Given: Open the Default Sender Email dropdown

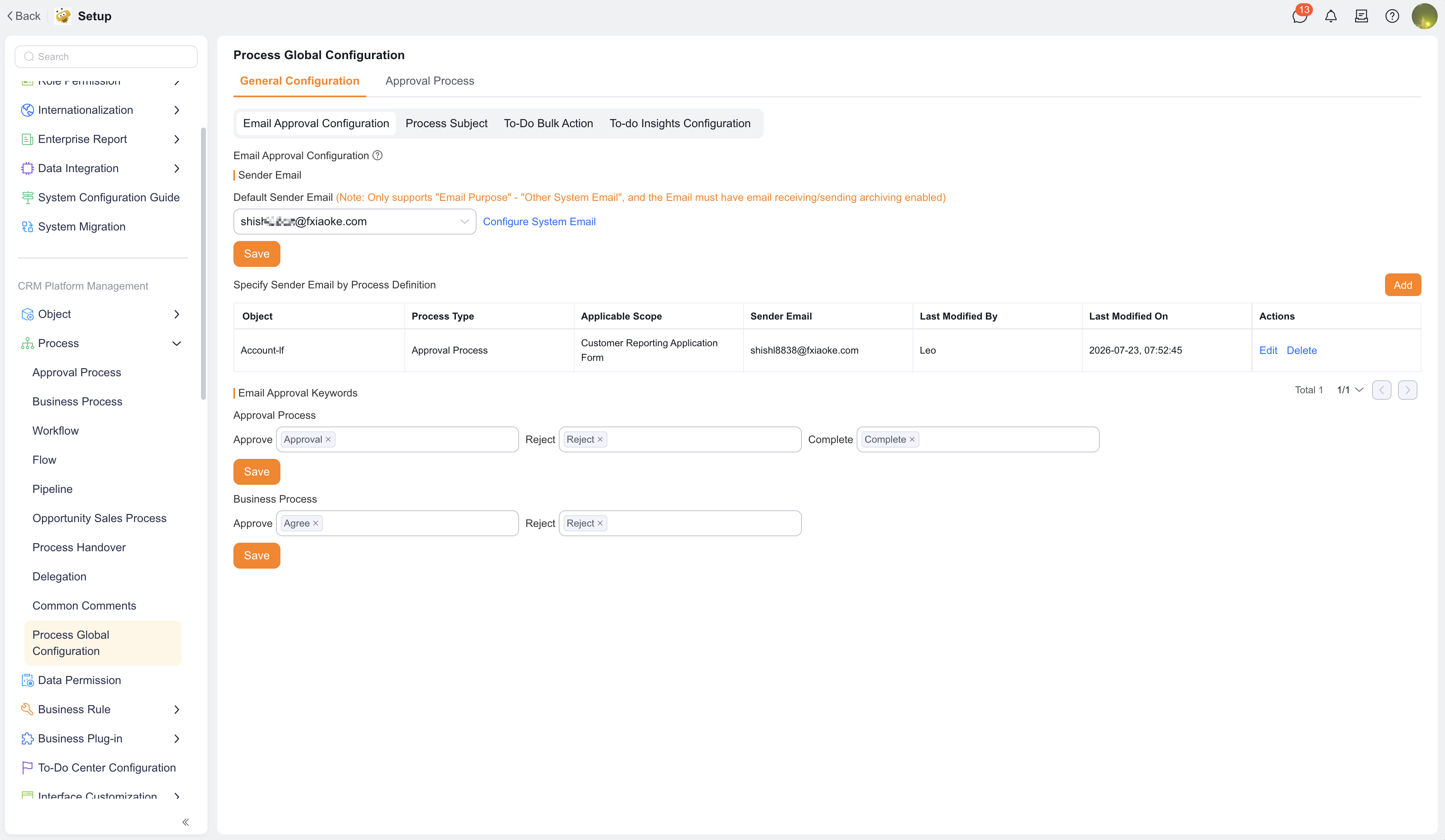Looking at the screenshot, I should tap(355, 221).
